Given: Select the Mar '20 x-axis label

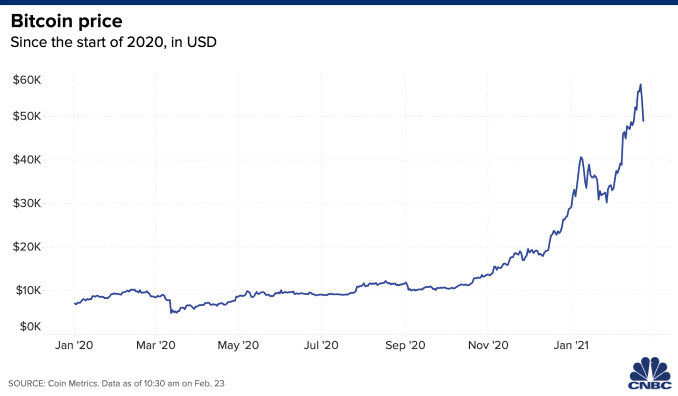Looking at the screenshot, I should pyautogui.click(x=156, y=345).
